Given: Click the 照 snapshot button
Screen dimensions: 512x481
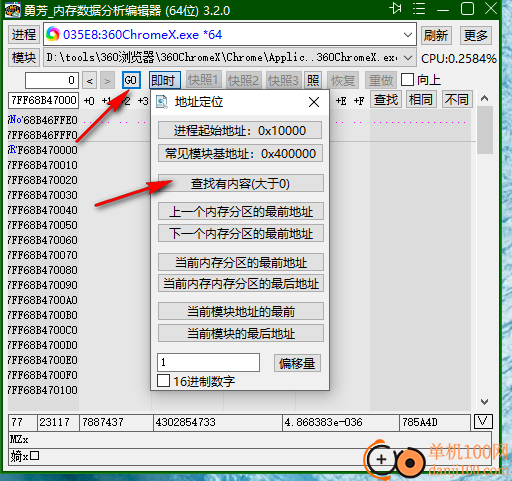Looking at the screenshot, I should pyautogui.click(x=313, y=80).
